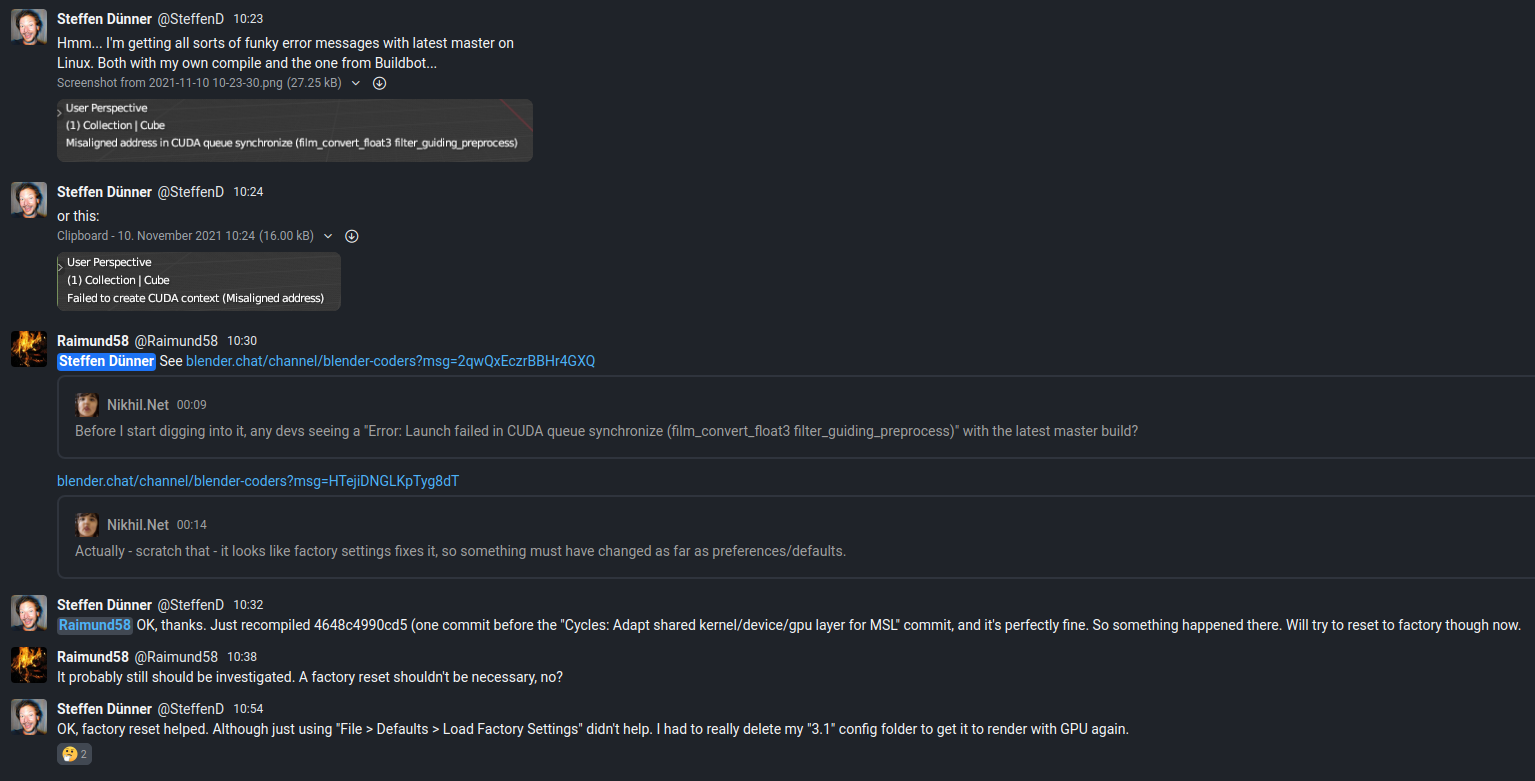Toggle the thinking-face emoji reaction
The height and width of the screenshot is (781, 1535).
75,754
